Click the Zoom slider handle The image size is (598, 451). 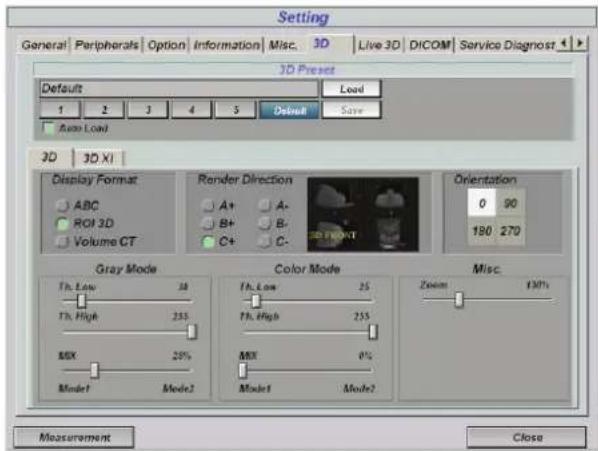460,300
